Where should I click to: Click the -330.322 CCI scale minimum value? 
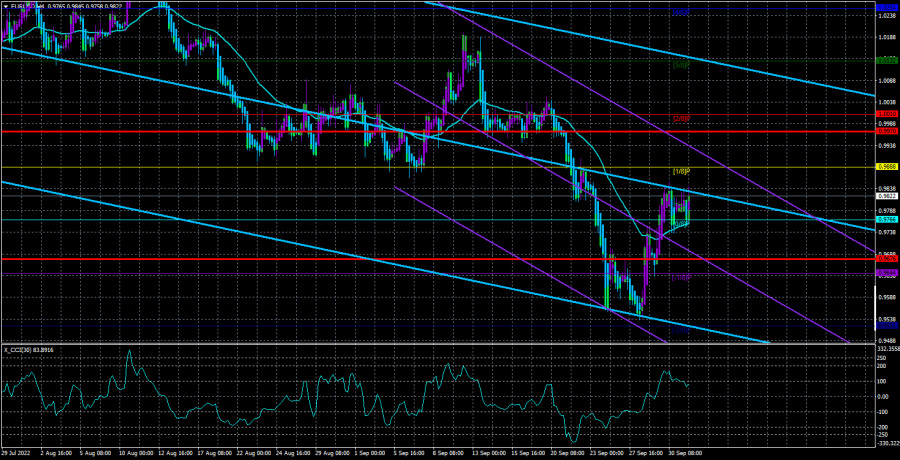click(x=887, y=443)
